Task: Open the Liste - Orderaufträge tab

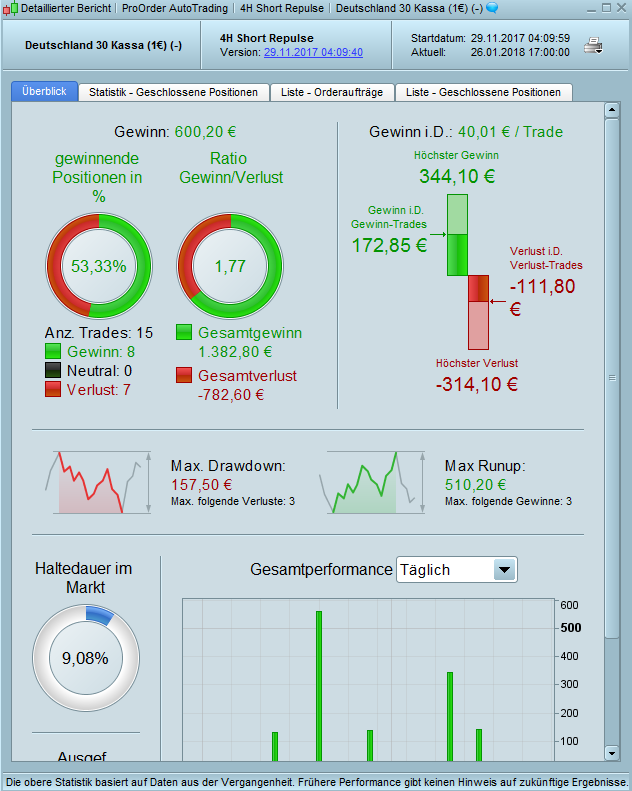Action: pos(332,92)
